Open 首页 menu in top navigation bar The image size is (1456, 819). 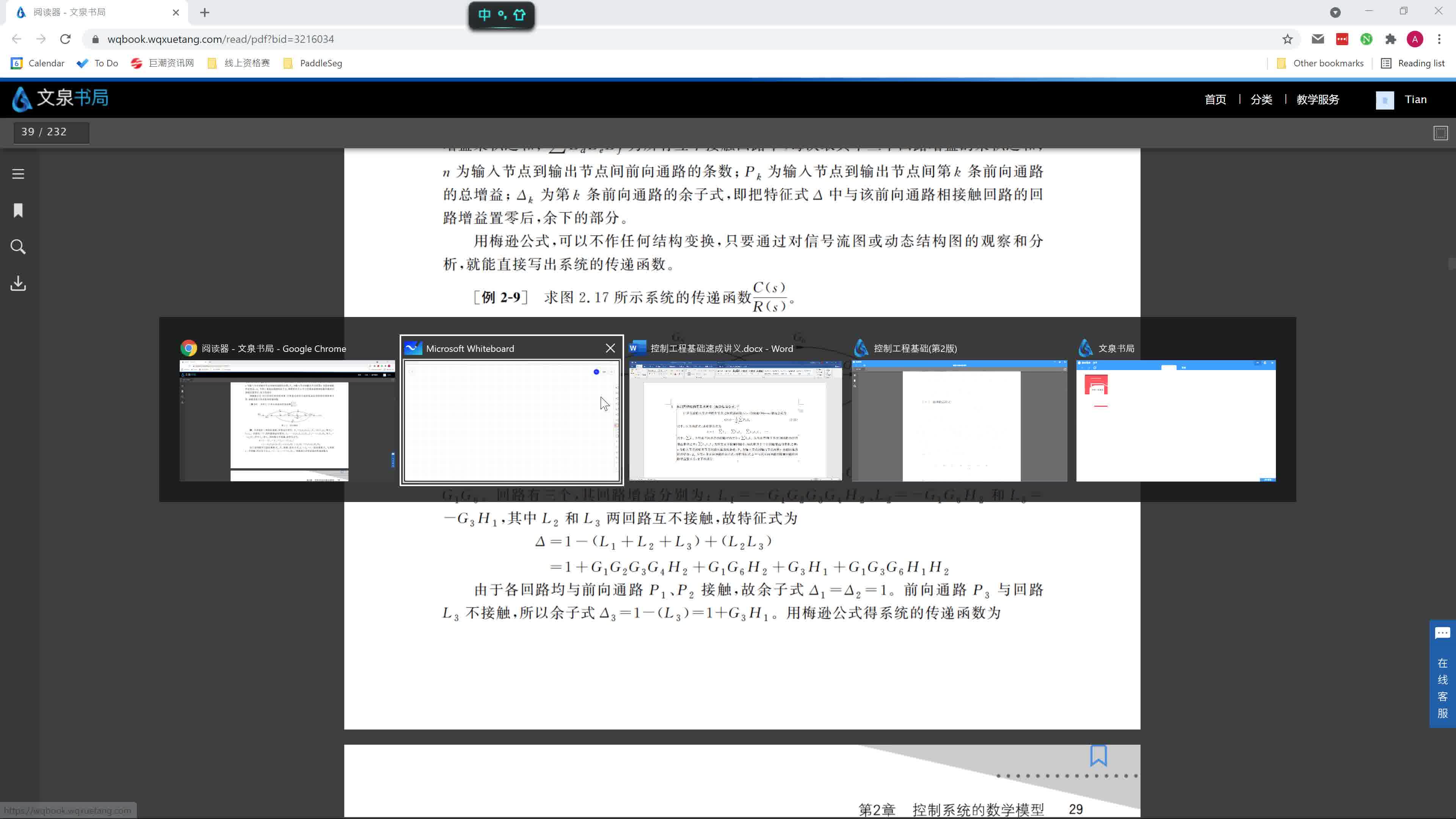coord(1216,99)
